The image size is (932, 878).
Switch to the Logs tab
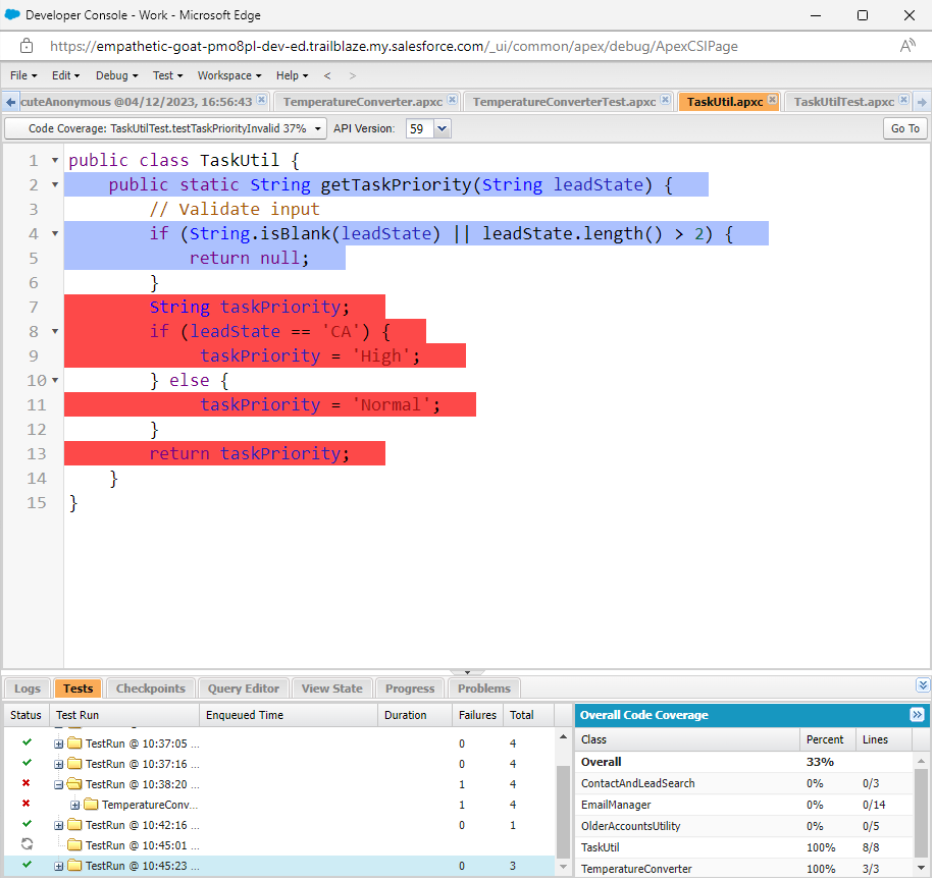[x=27, y=688]
